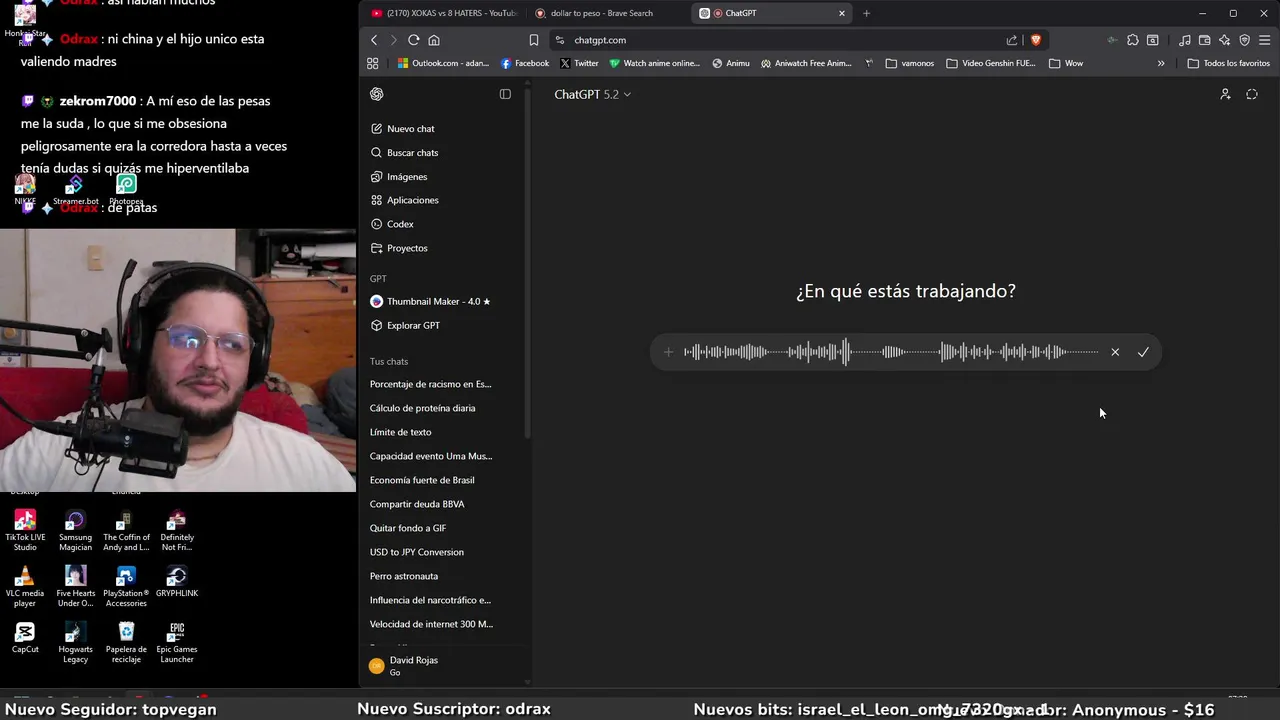The height and width of the screenshot is (720, 1280).
Task: Open the 'Watch anime online' bookmark
Action: pyautogui.click(x=655, y=63)
